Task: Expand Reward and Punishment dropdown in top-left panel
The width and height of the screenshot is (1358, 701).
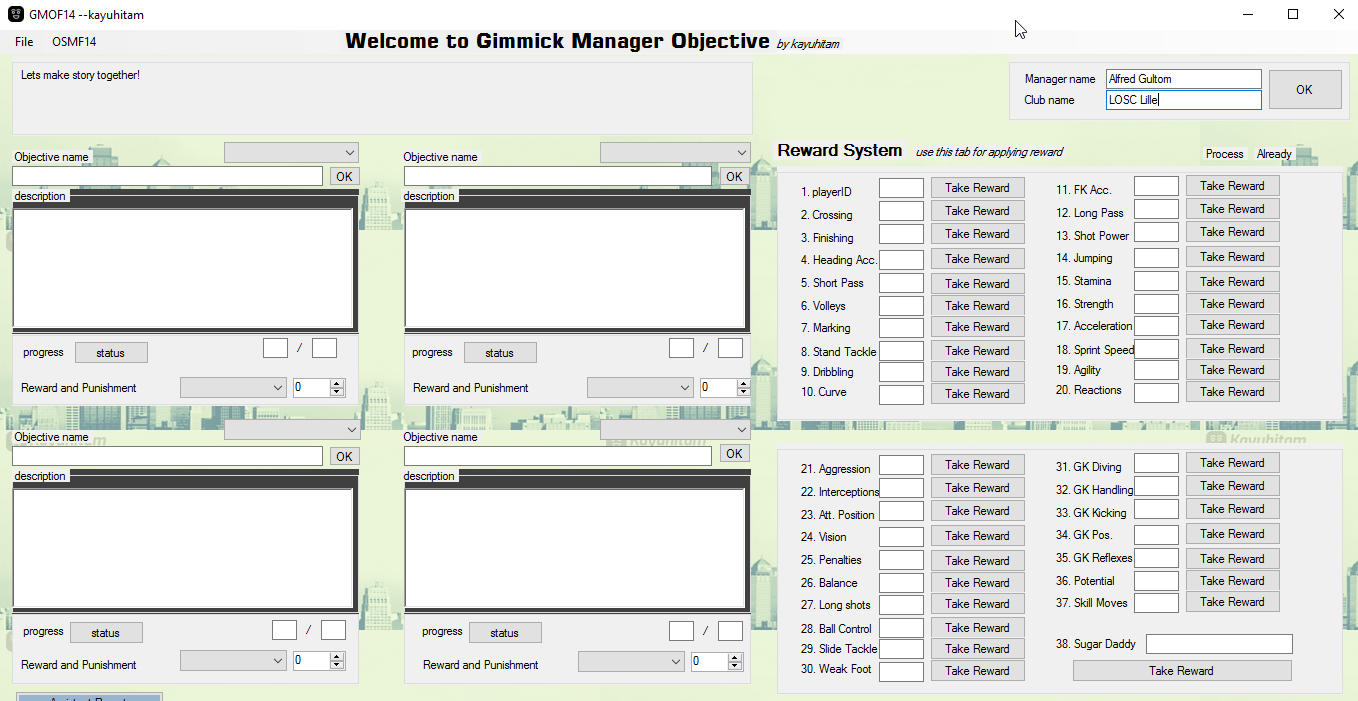Action: click(x=233, y=387)
